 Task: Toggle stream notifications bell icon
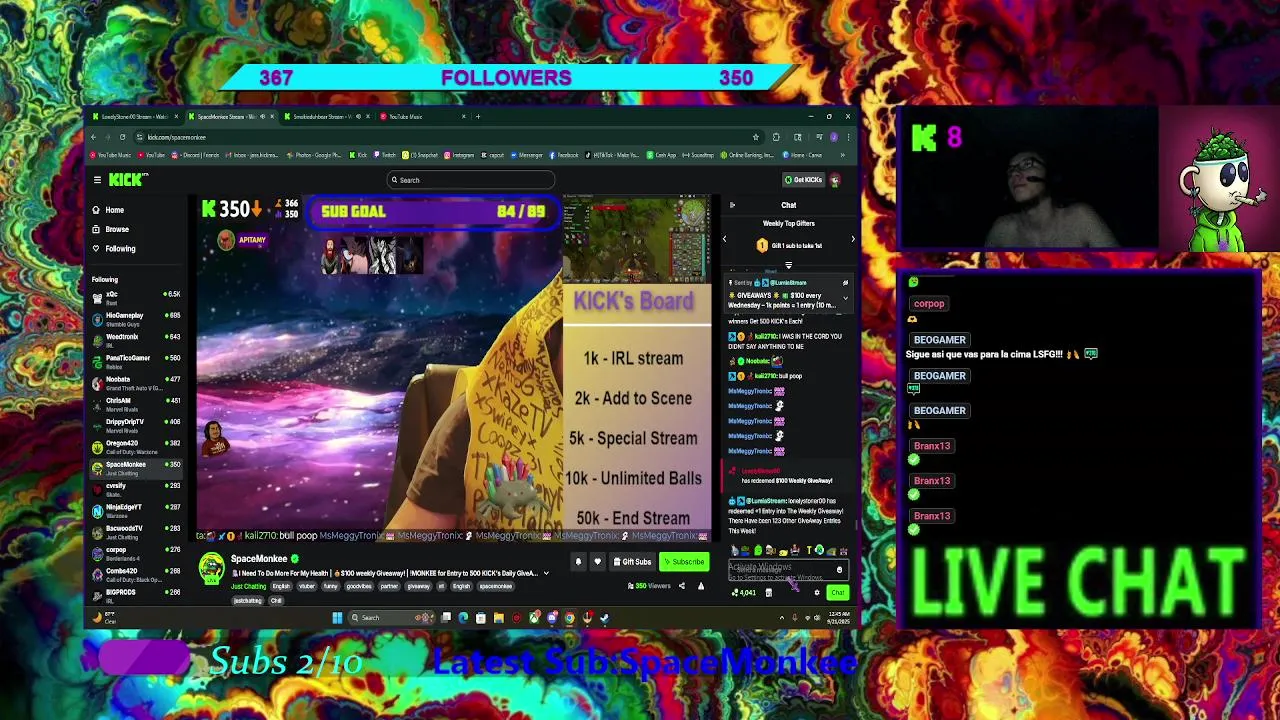click(578, 562)
